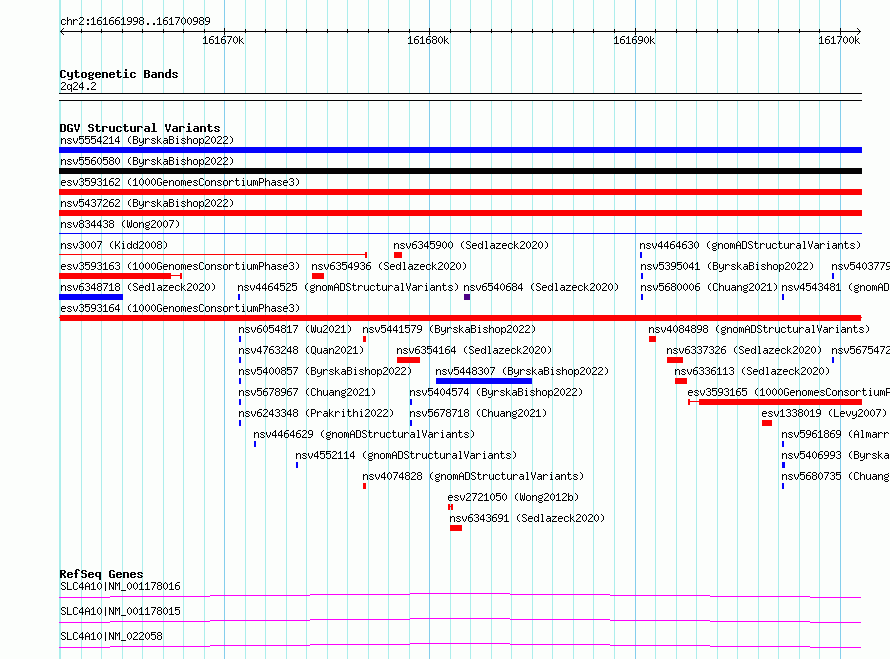This screenshot has width=890, height=659.
Task: Select the purple nsv6540684 glyph
Action: [x=467, y=297]
